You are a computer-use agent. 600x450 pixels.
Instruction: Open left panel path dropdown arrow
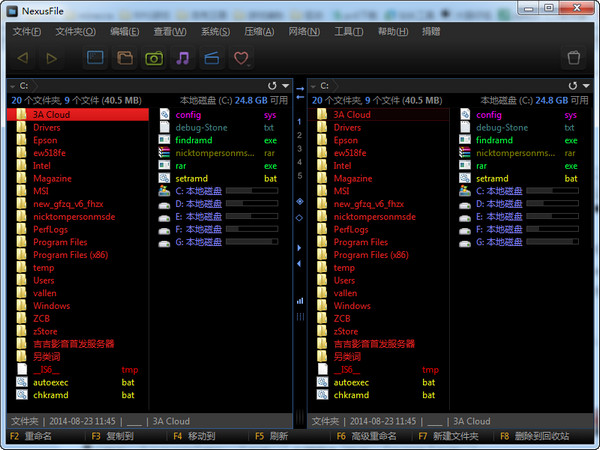(x=283, y=87)
